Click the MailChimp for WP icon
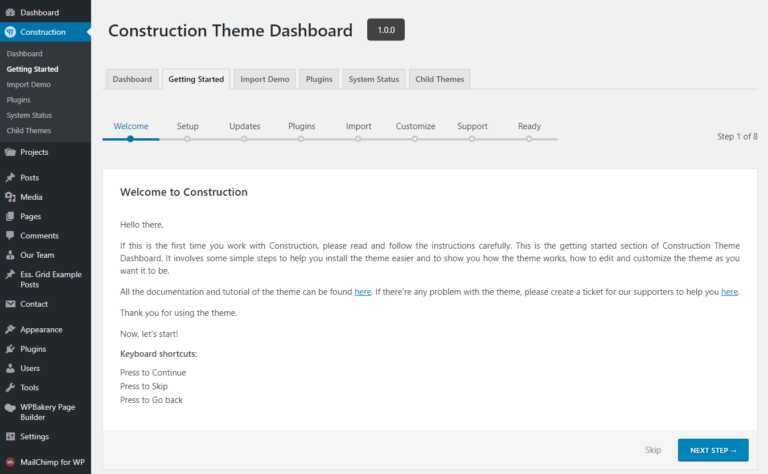Image resolution: width=768 pixels, height=474 pixels. pos(10,462)
